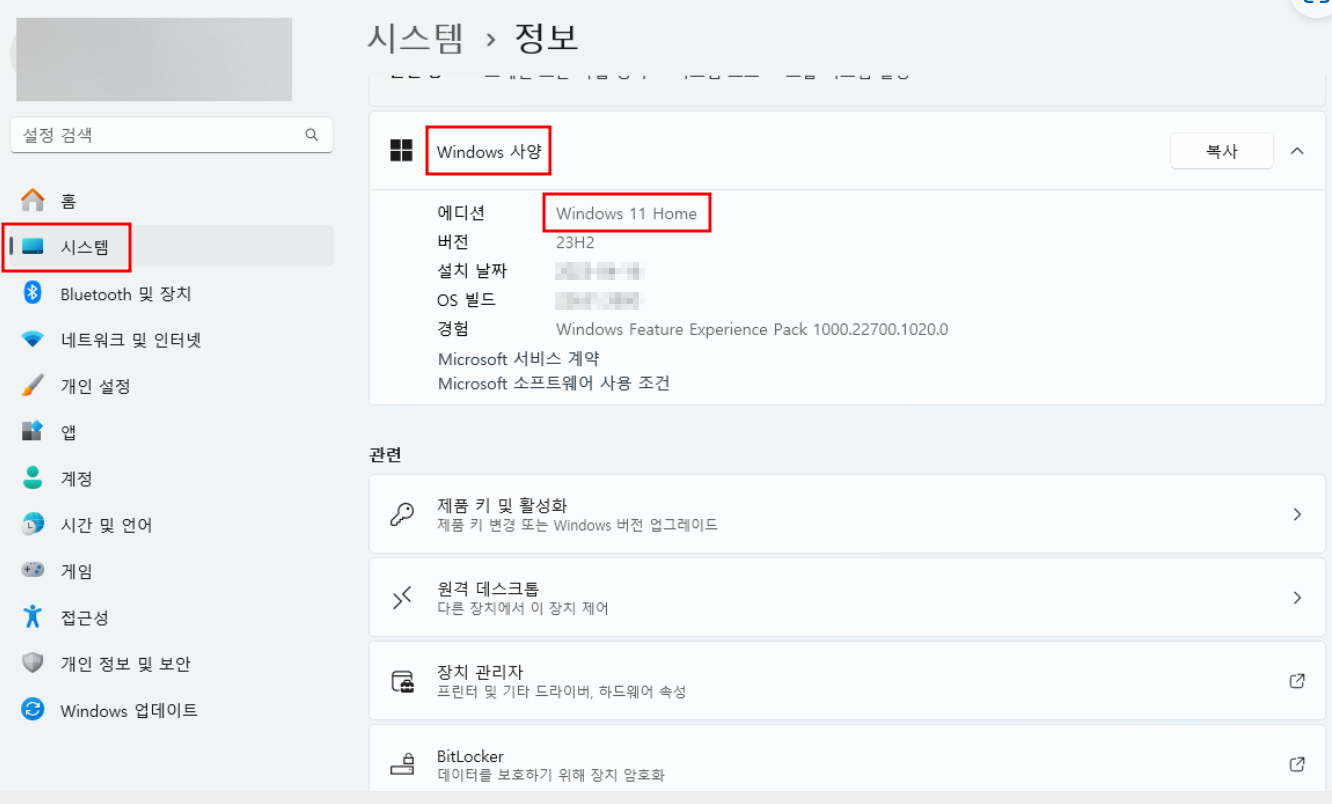Open 개인 정보 및 보안 label
Screen dimensions: 1332x804
tap(125, 664)
